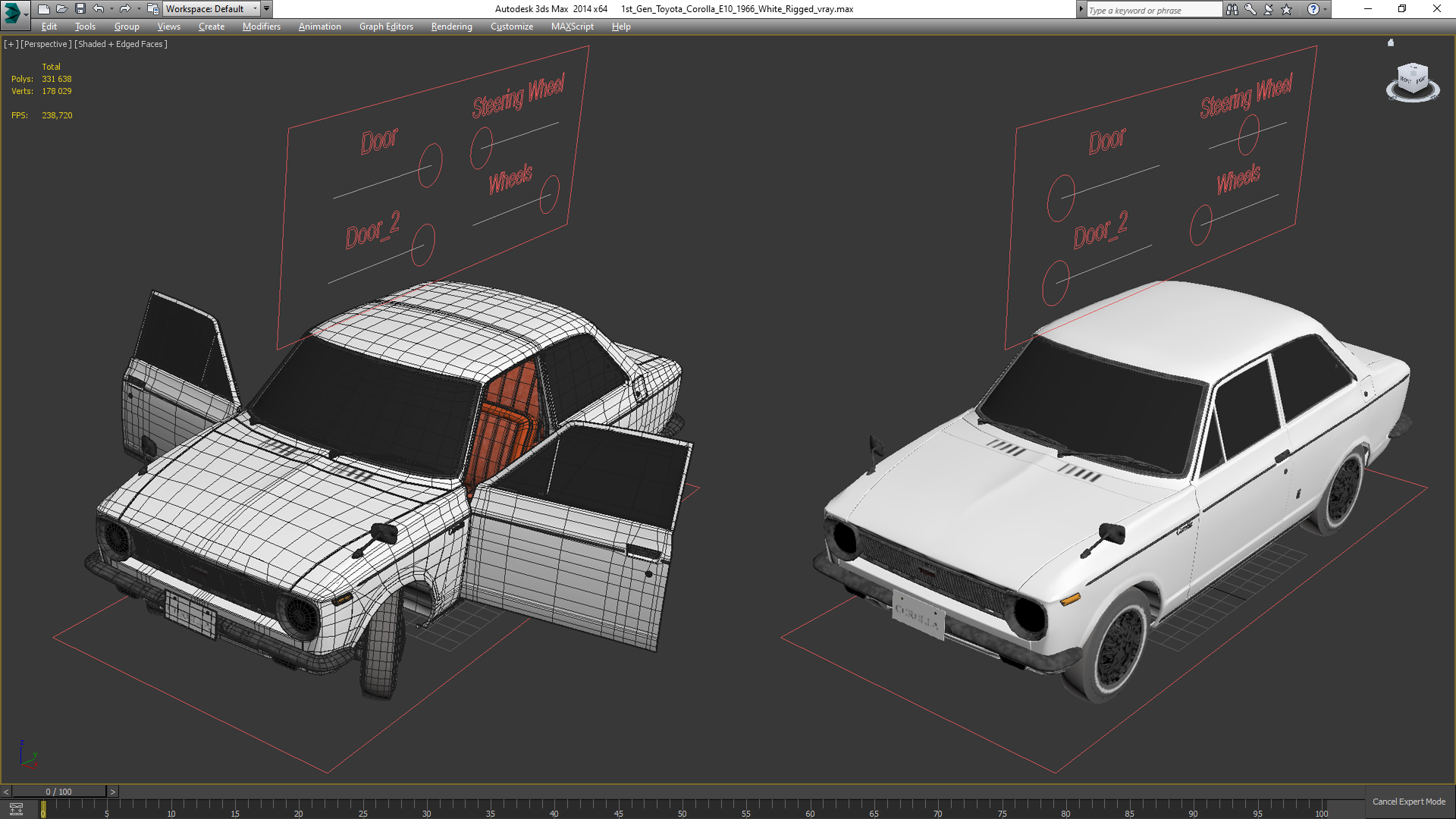Expand the Help dropdown arrow
Viewport: 1456px width, 819px height.
(1325, 9)
